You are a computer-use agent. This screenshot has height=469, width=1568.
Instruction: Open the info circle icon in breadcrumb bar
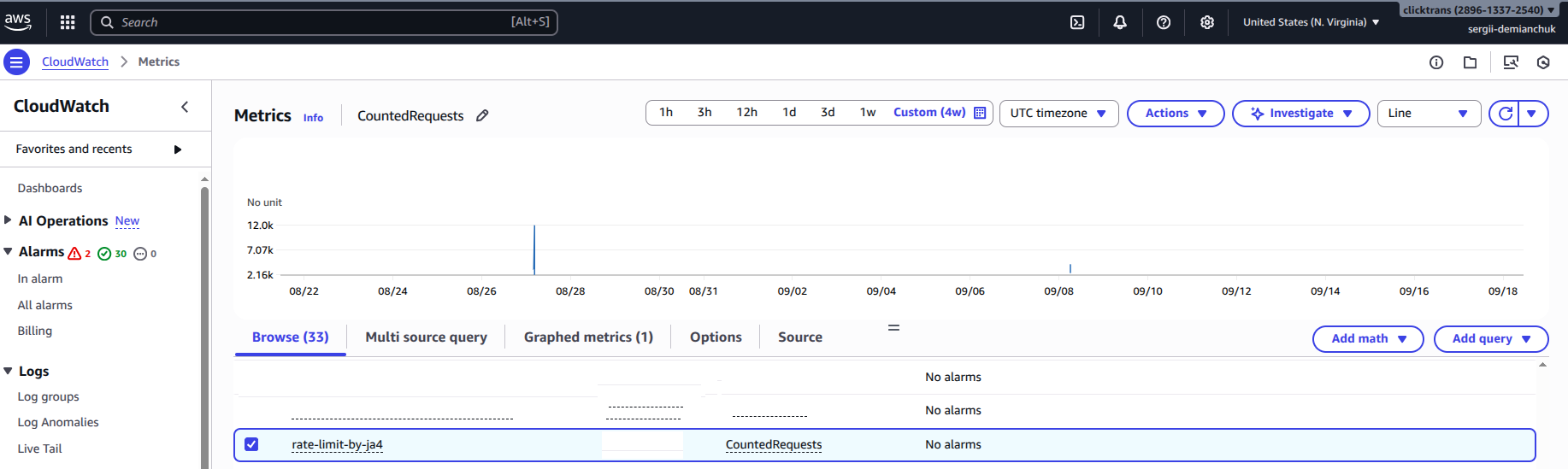point(1436,62)
